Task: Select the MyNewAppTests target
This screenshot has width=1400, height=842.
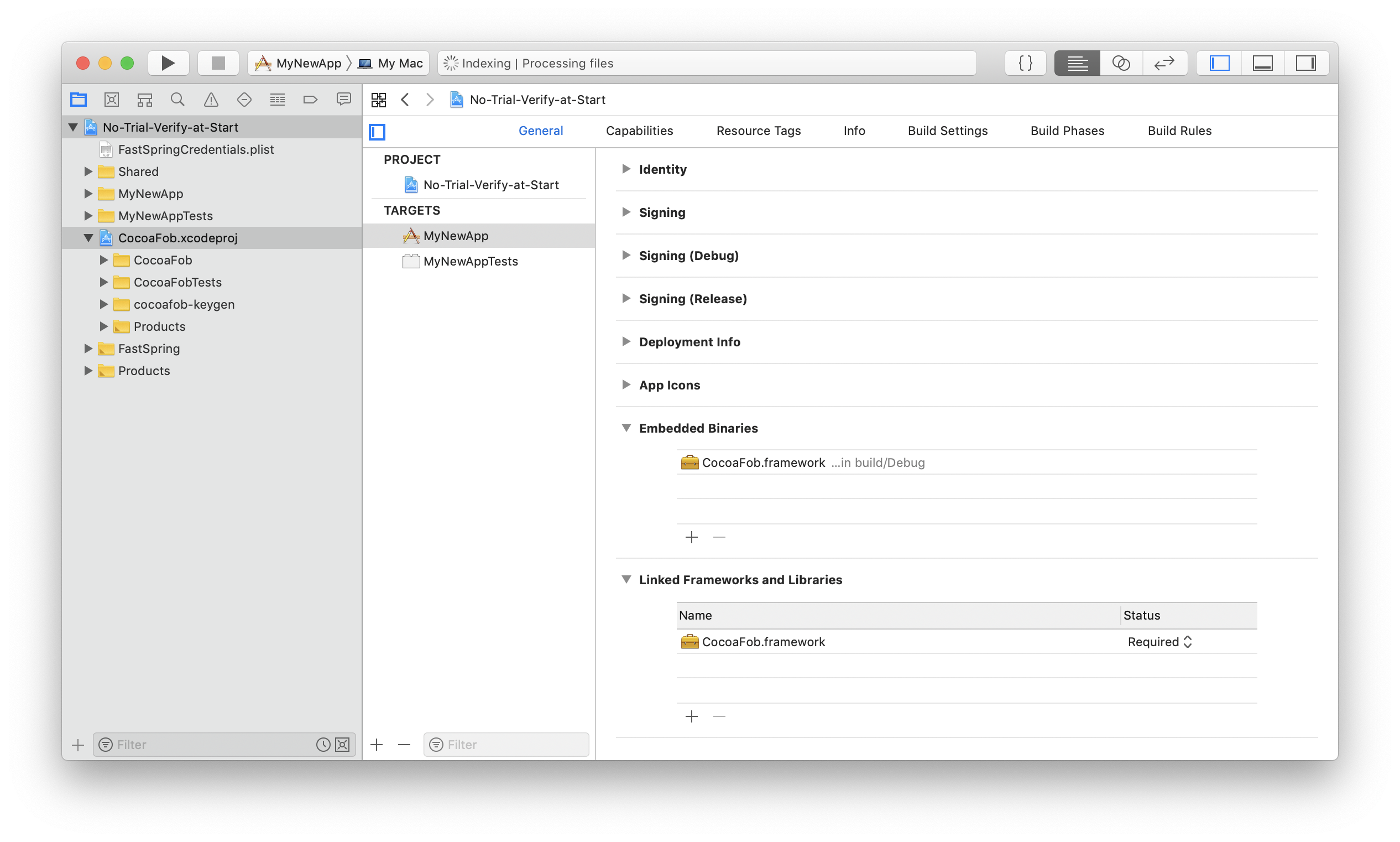Action: 470,261
